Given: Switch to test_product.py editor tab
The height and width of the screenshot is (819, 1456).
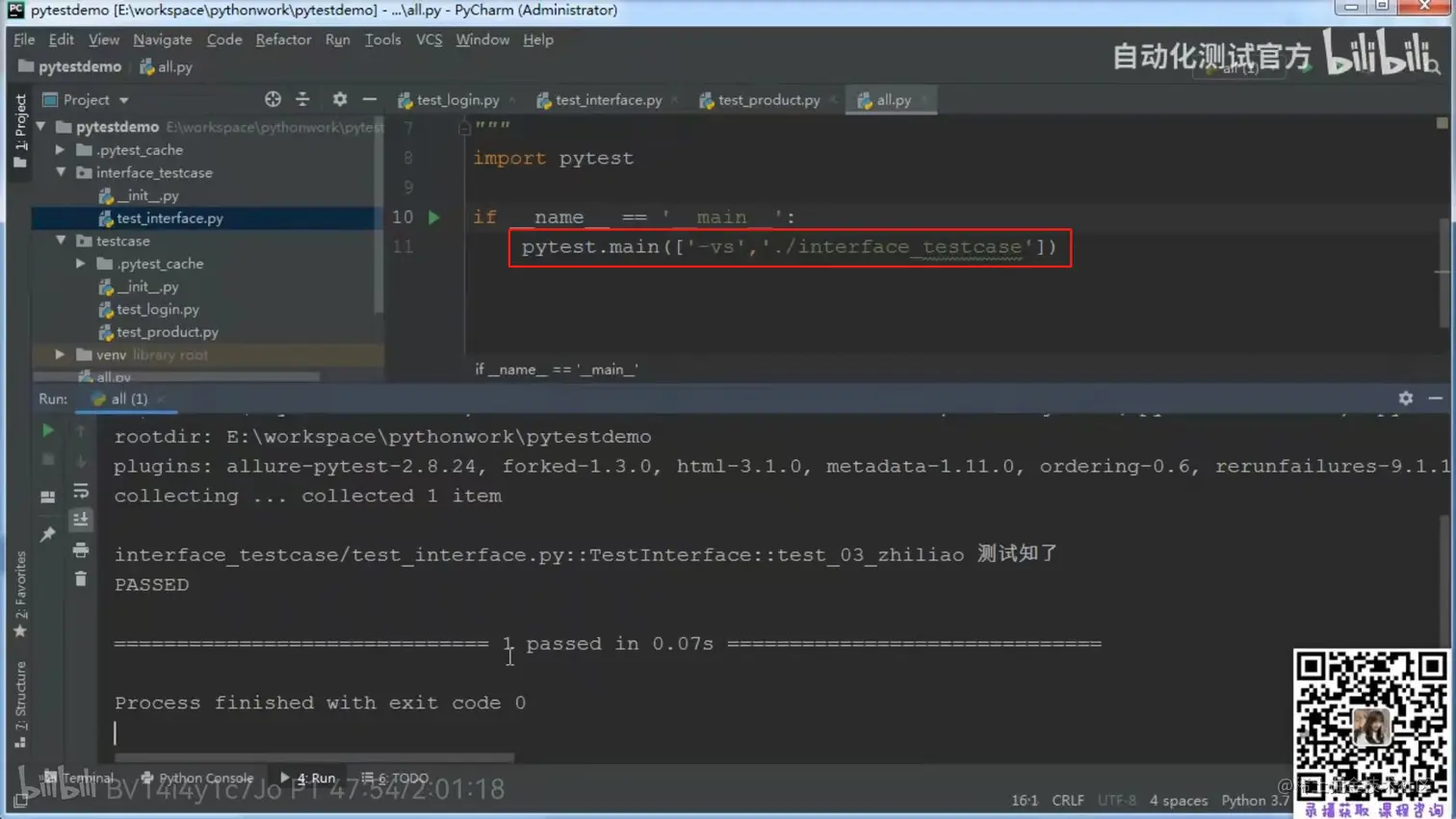Looking at the screenshot, I should click(x=768, y=100).
